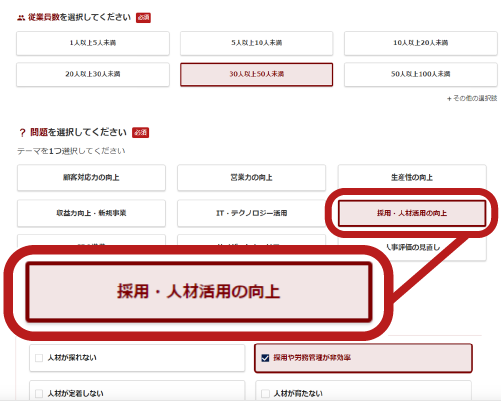Choose the 生産性の向上 theme
Screen dimensions: 501x401
point(412,178)
